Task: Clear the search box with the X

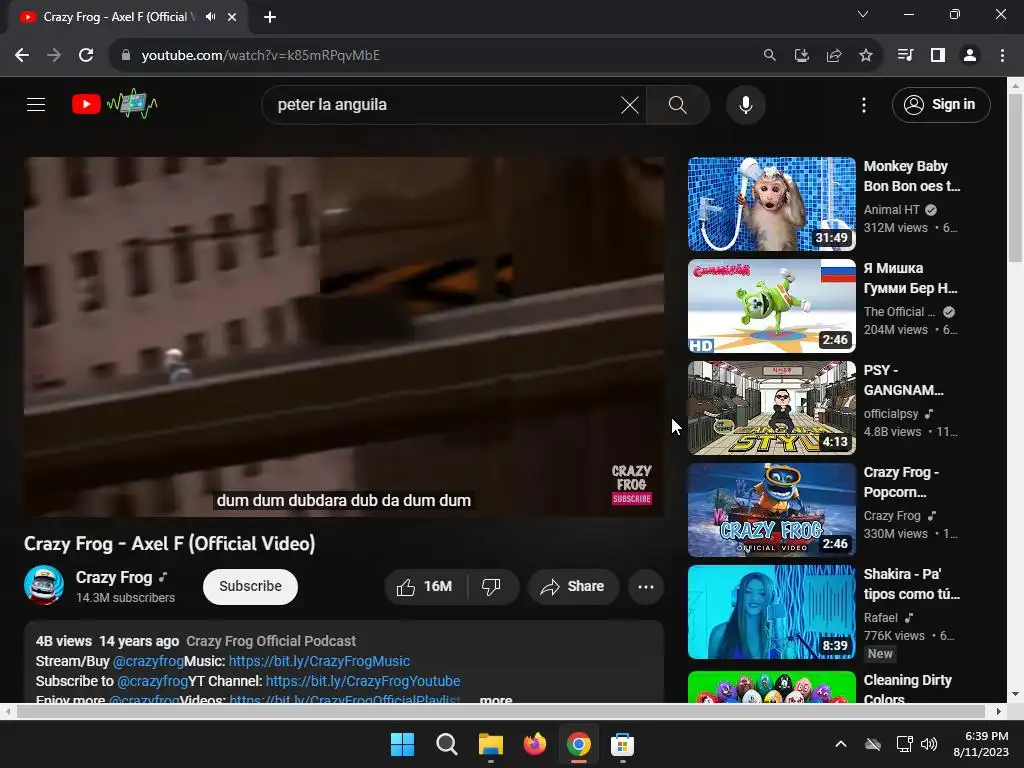Action: tap(630, 104)
